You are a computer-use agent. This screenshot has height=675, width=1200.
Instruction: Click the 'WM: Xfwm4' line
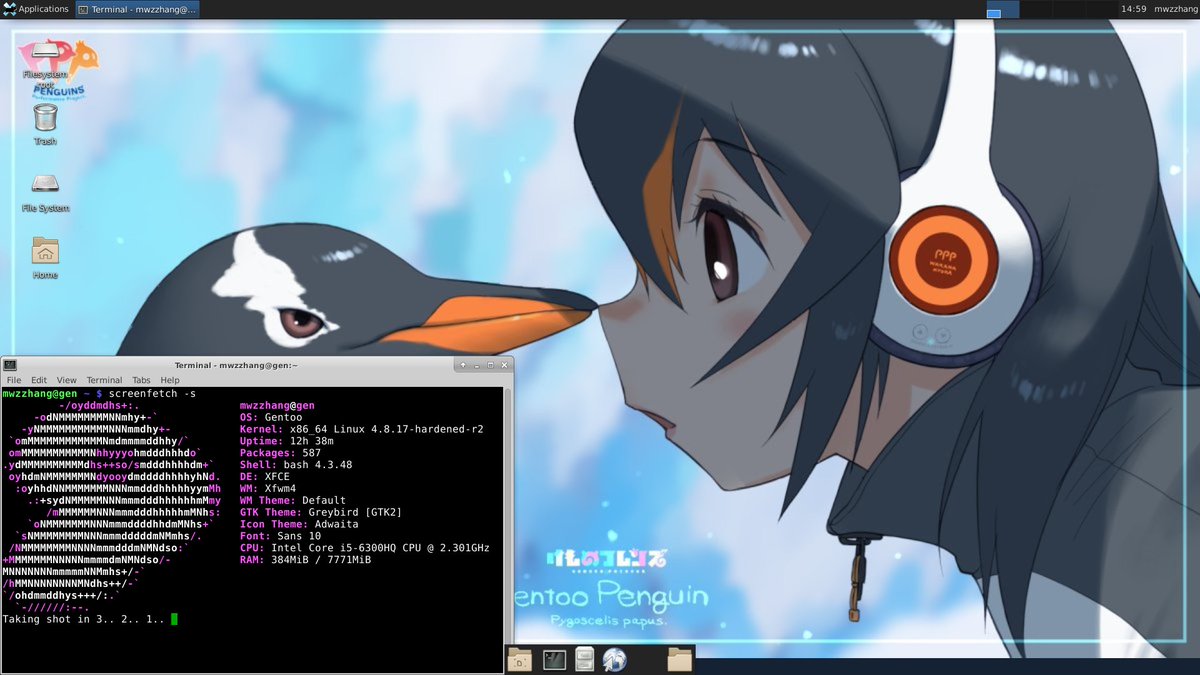(268, 489)
